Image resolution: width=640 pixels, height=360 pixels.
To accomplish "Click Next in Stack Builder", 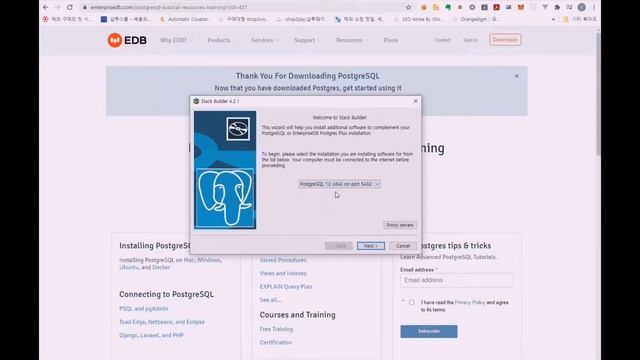I will click(371, 246).
